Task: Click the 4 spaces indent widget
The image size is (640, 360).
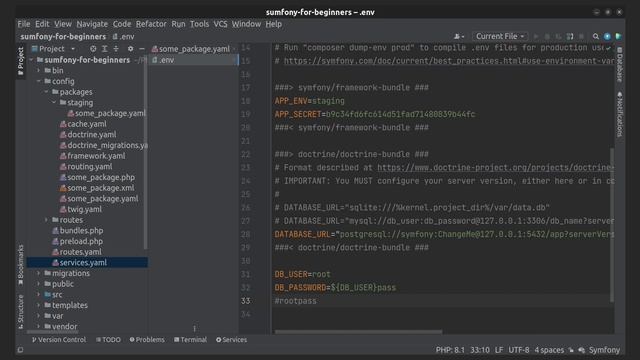Action: click(549, 350)
